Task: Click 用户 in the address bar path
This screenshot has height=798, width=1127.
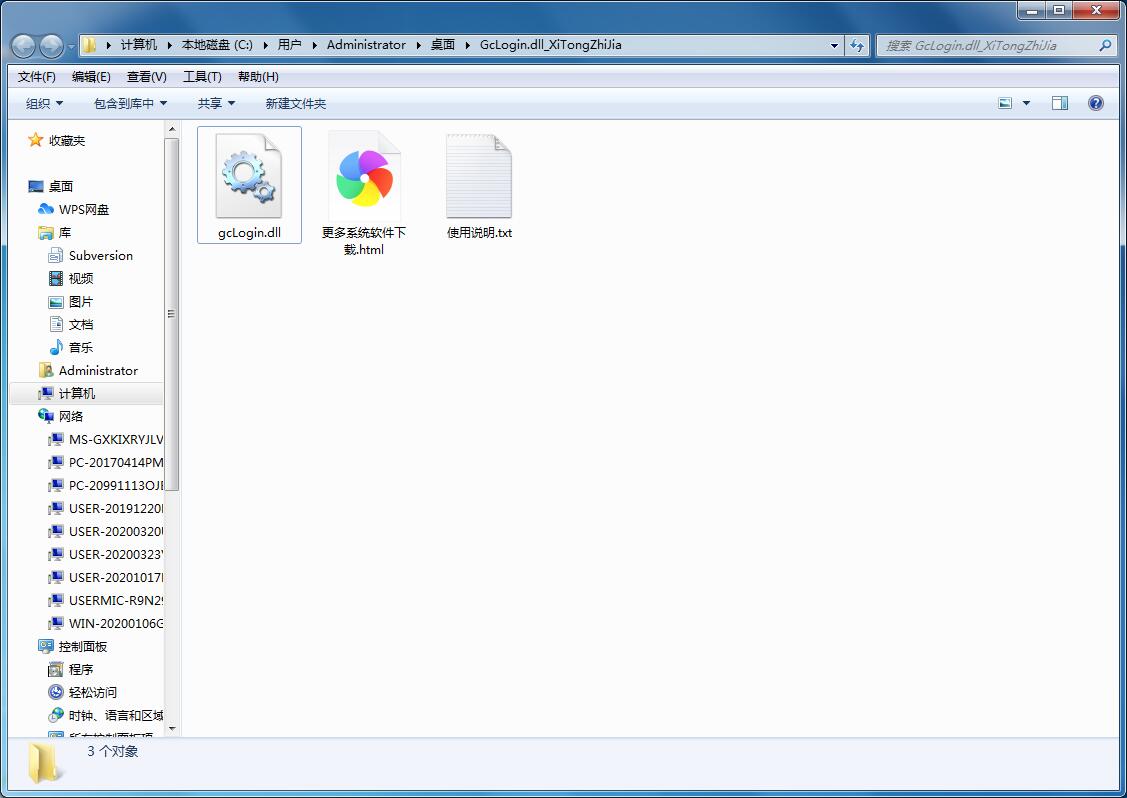Action: pyautogui.click(x=290, y=45)
